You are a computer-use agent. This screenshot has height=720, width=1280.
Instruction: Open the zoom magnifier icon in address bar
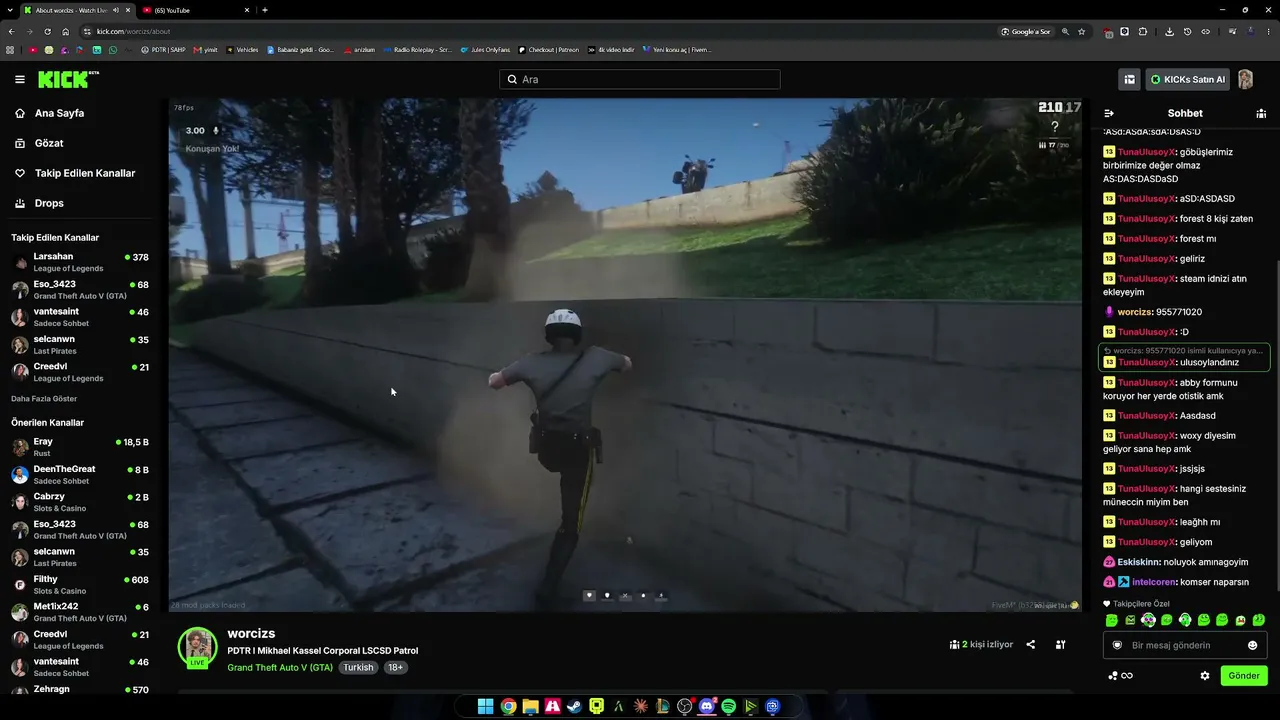coord(1066,32)
